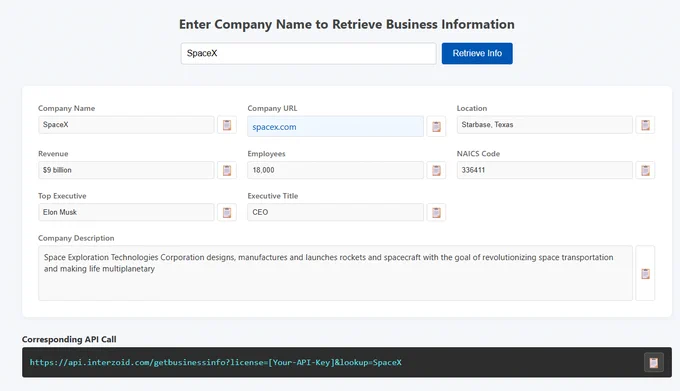Copy the Location value Starbase, Texas
Screen dimensions: 680x391
(645, 125)
